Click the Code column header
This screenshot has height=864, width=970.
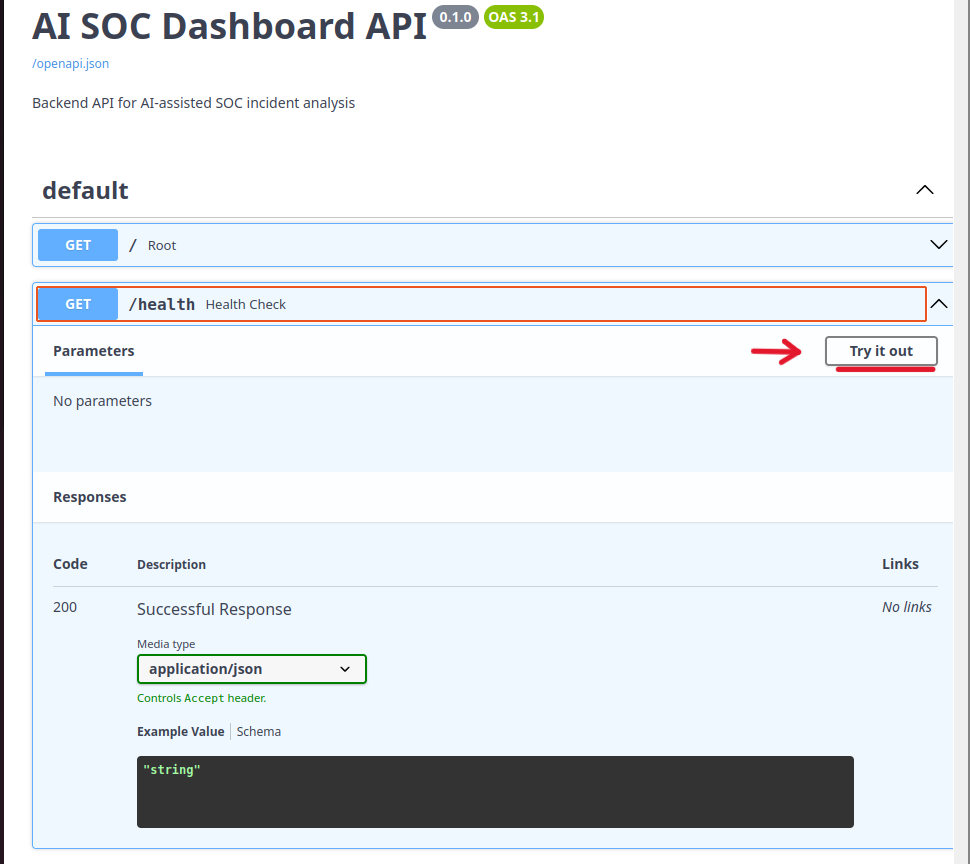(71, 564)
